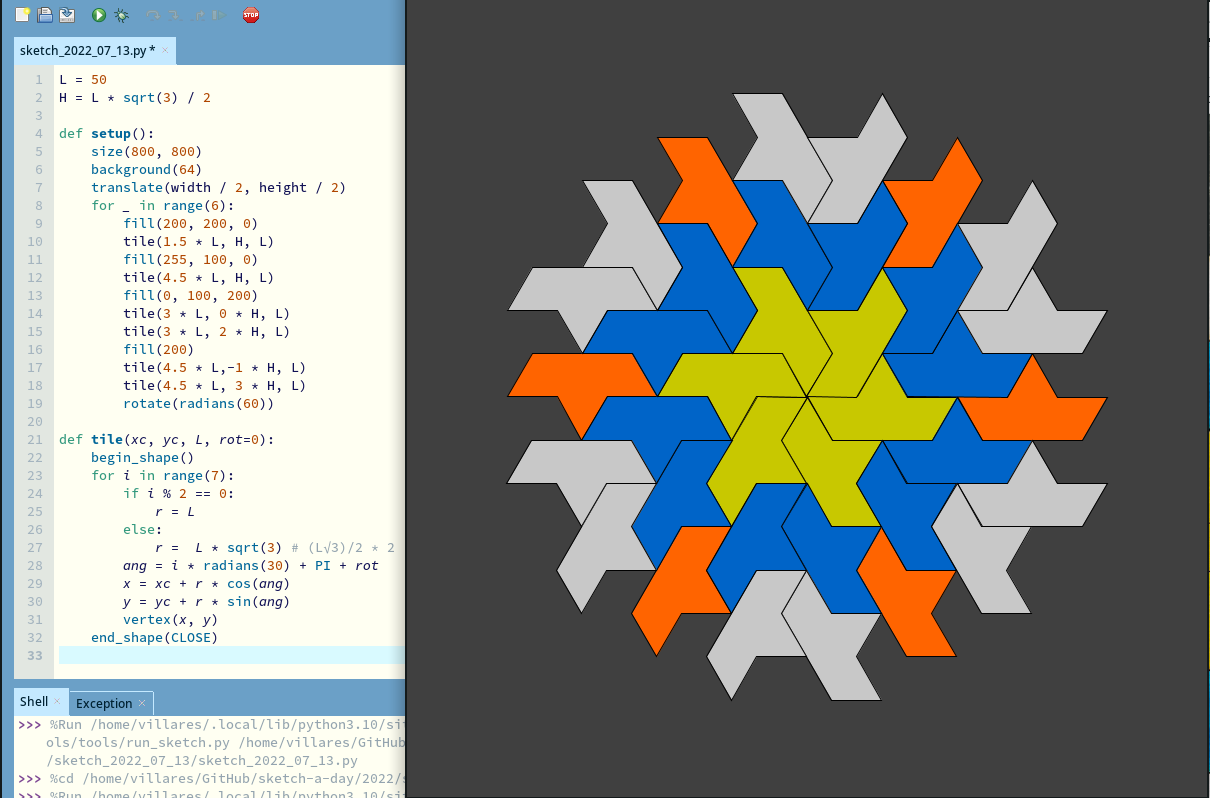Click 'translate(width / 2, height / 2)' line
The height and width of the screenshot is (798, 1210).
tap(219, 187)
